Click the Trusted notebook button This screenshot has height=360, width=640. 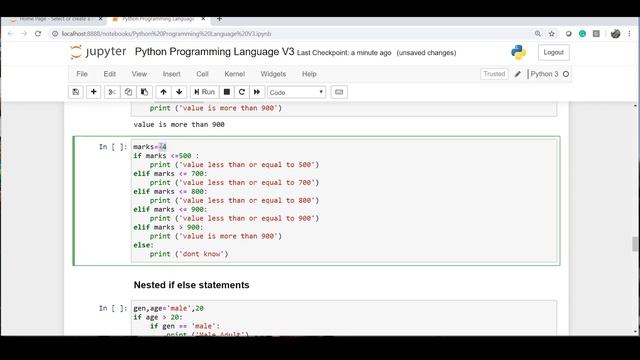coord(494,74)
